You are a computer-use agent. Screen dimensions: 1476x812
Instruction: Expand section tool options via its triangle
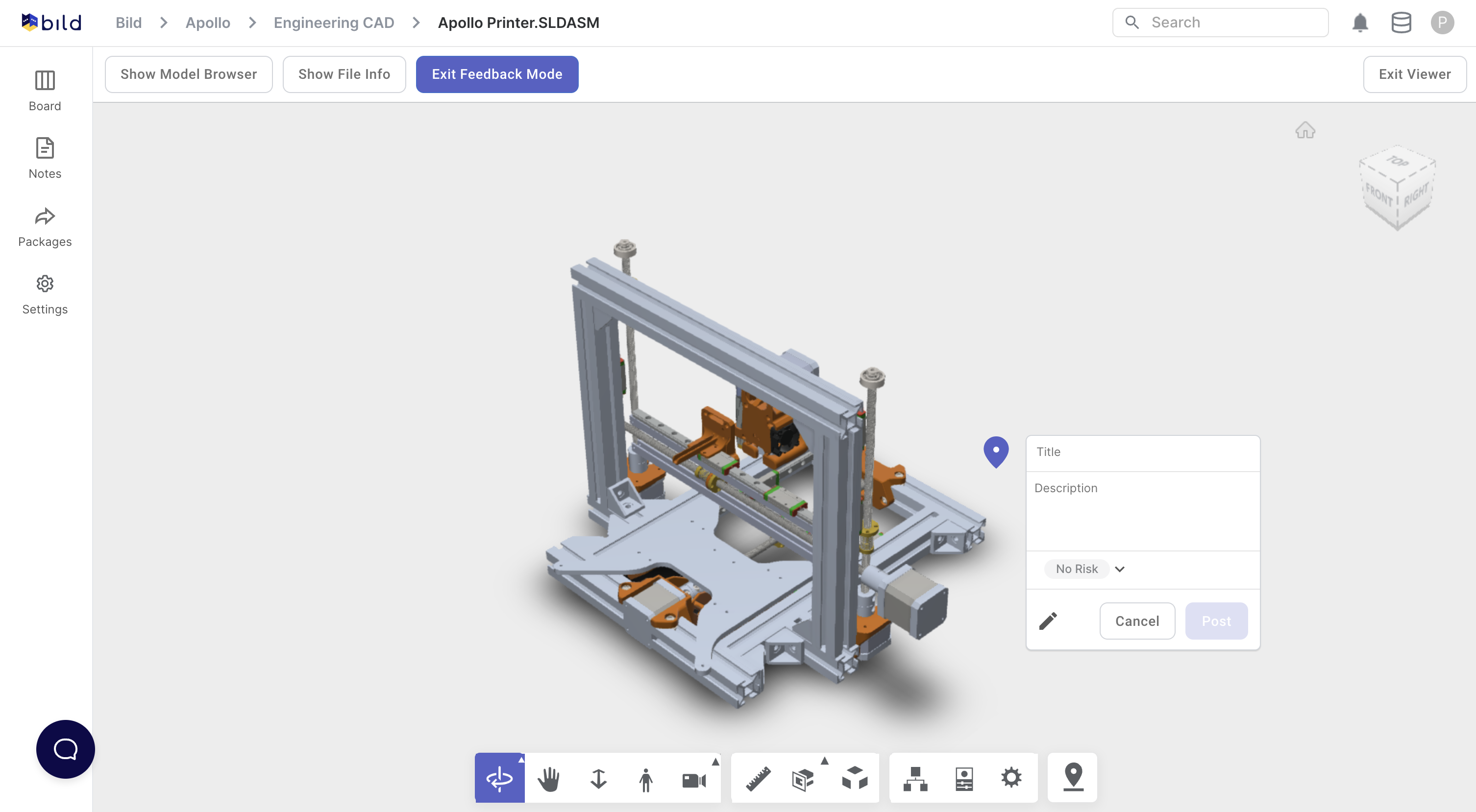(x=825, y=760)
